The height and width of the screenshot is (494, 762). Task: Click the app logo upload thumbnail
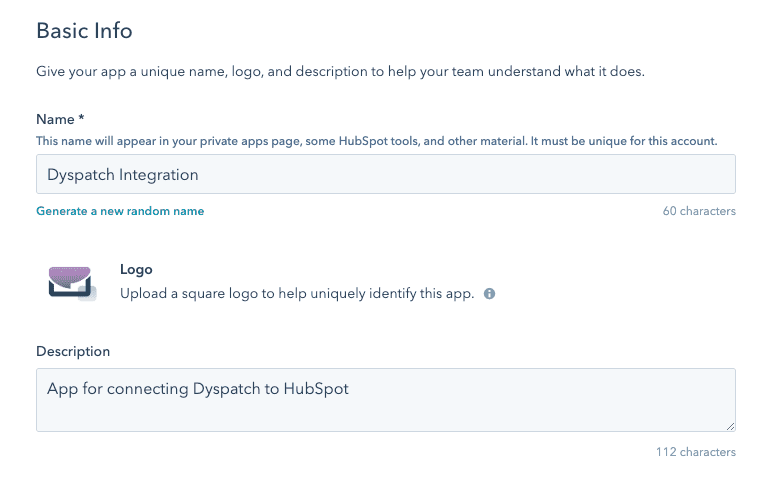coord(72,283)
